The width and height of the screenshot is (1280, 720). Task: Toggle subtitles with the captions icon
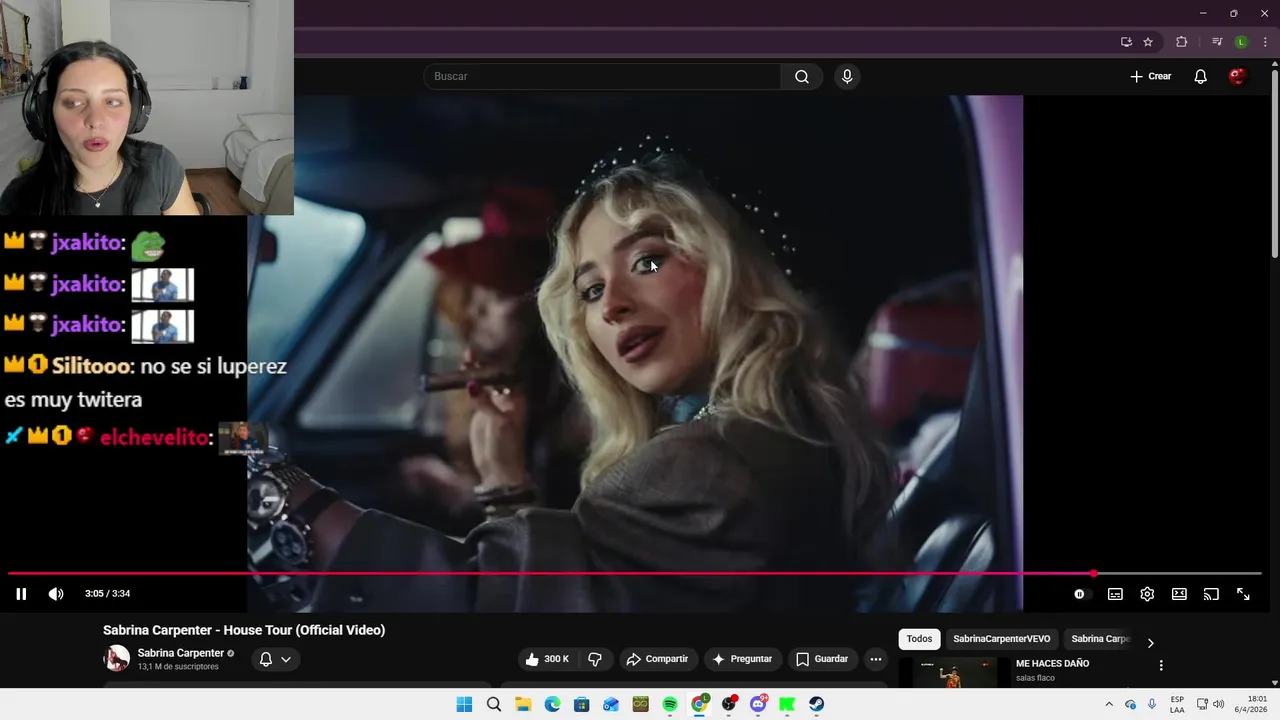coord(1115,594)
